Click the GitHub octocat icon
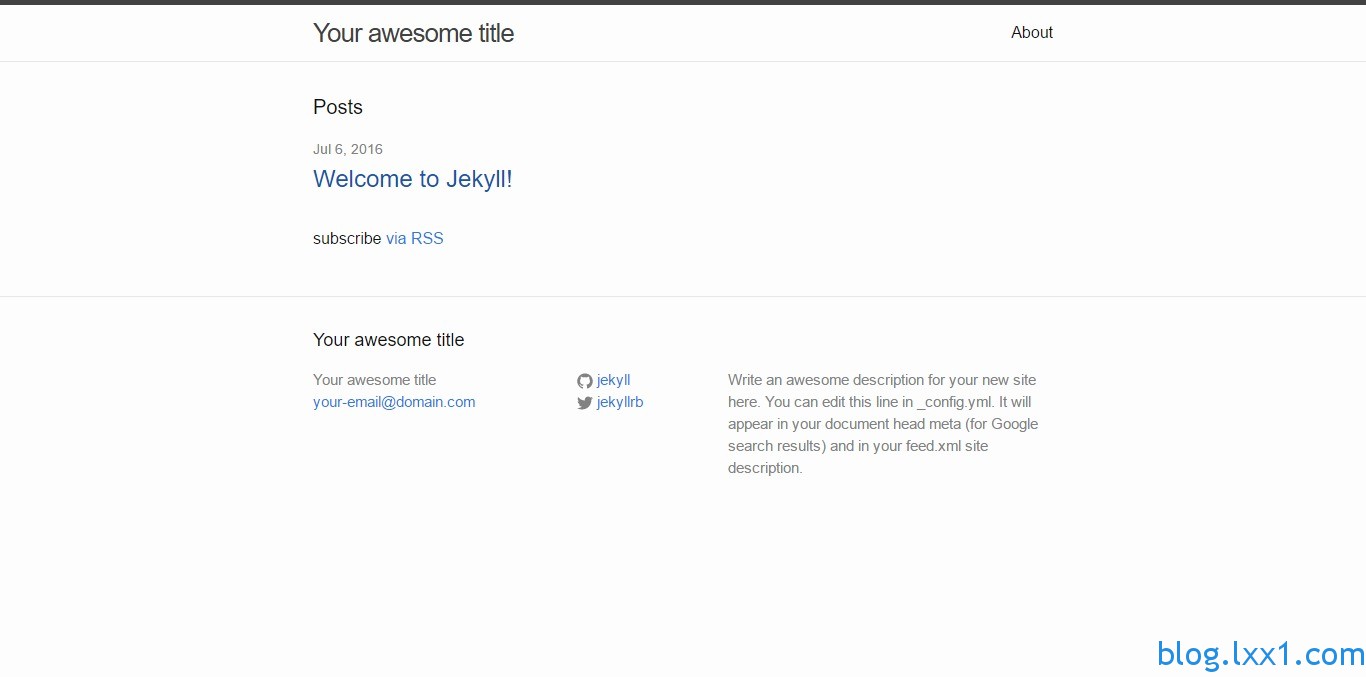This screenshot has width=1366, height=677. [x=585, y=381]
